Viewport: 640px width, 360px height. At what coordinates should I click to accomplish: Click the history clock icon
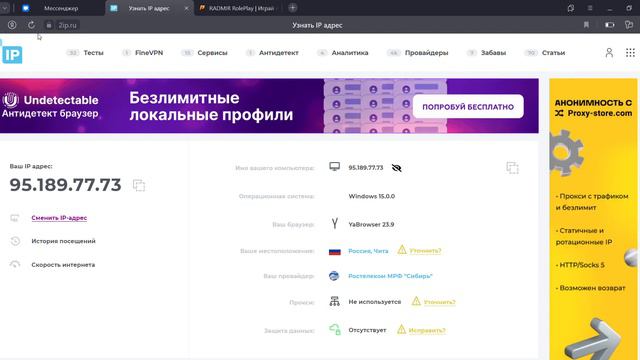coord(15,241)
